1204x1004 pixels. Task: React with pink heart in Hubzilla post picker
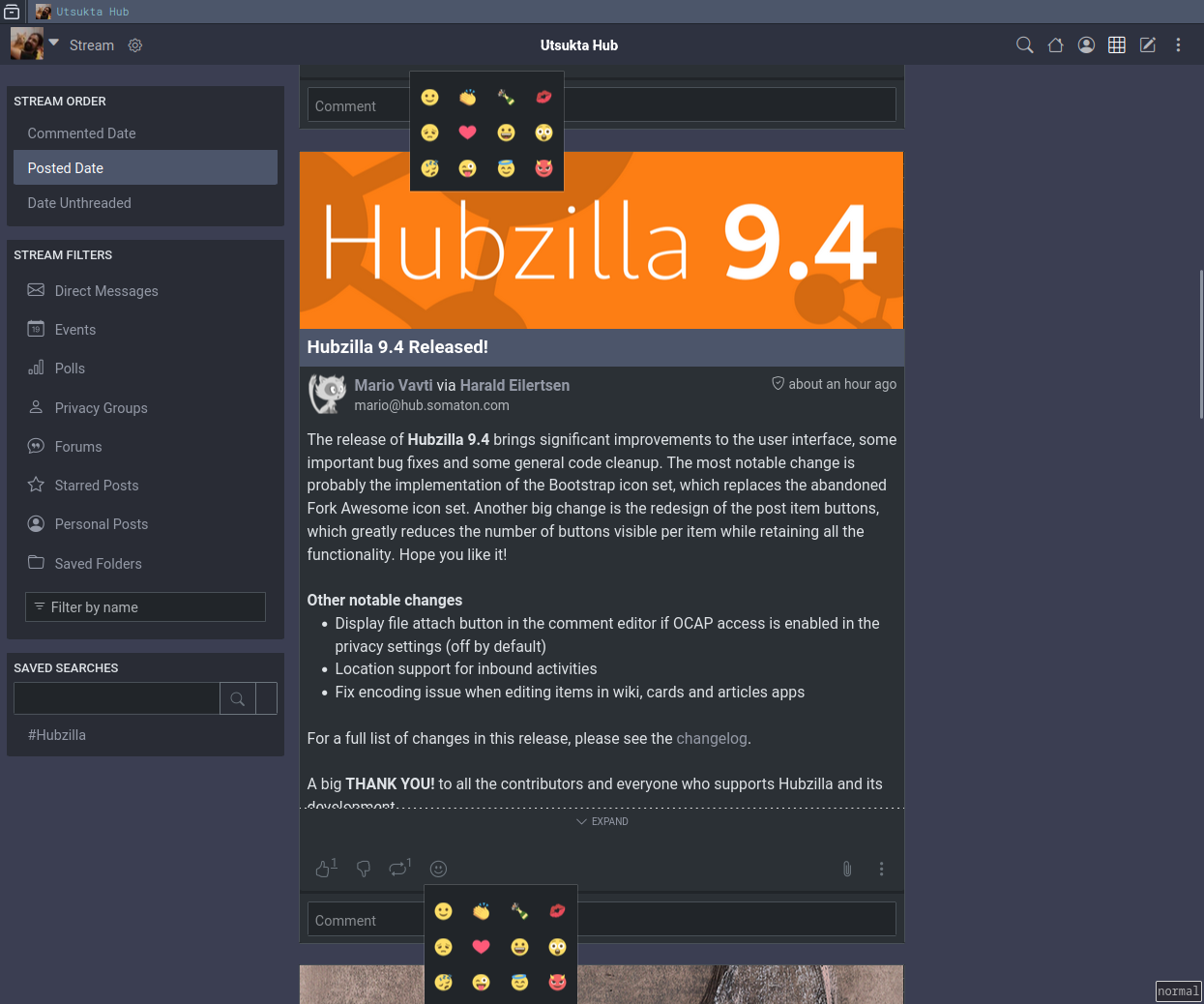(x=481, y=947)
